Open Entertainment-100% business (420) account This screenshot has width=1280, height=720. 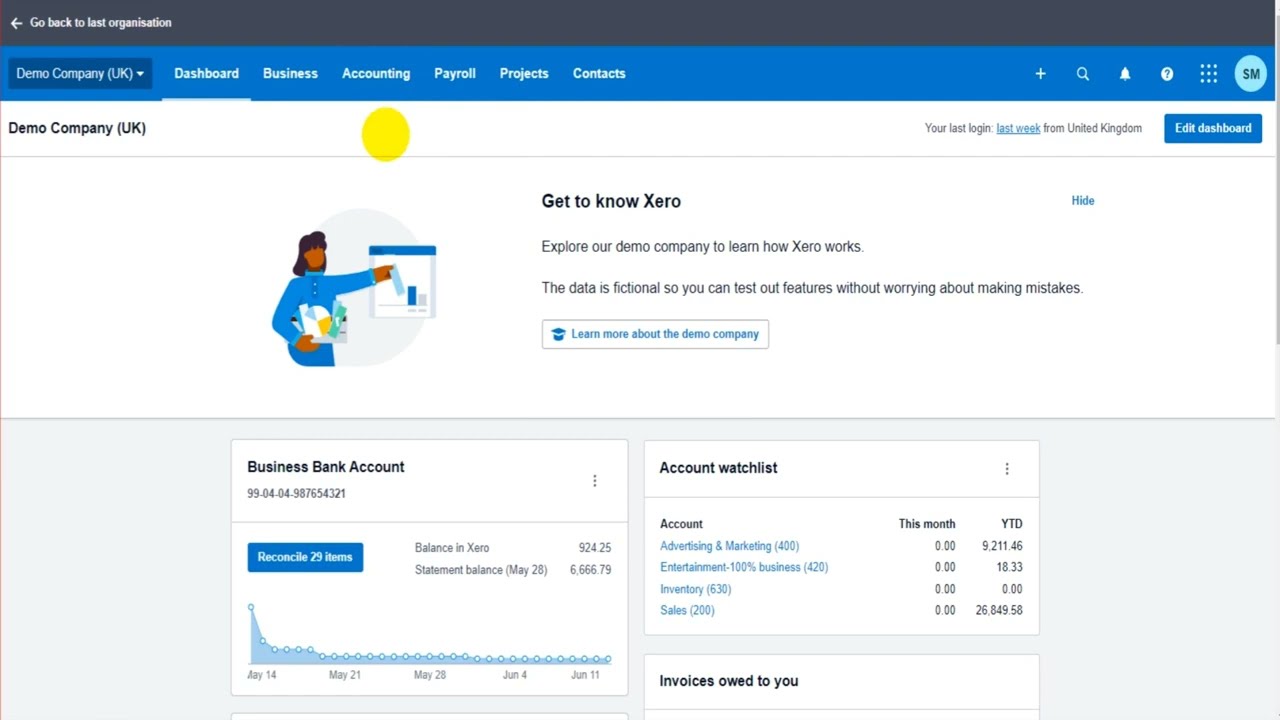[x=744, y=567]
